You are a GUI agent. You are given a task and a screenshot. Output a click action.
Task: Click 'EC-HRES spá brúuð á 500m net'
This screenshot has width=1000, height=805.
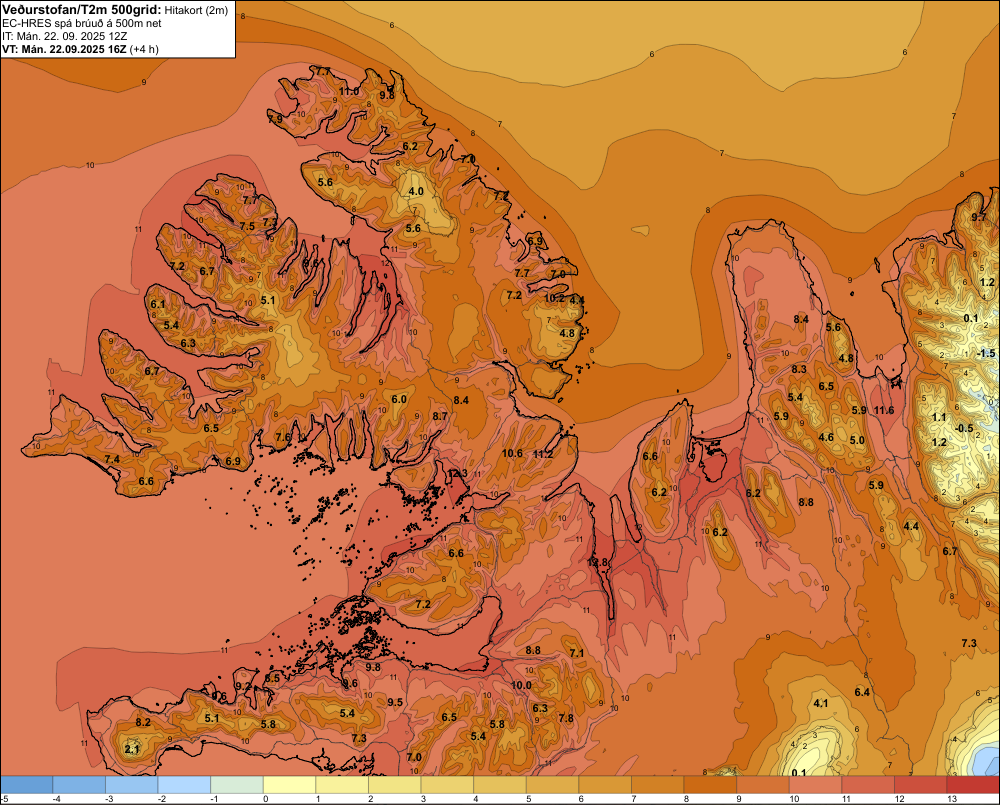[x=82, y=24]
